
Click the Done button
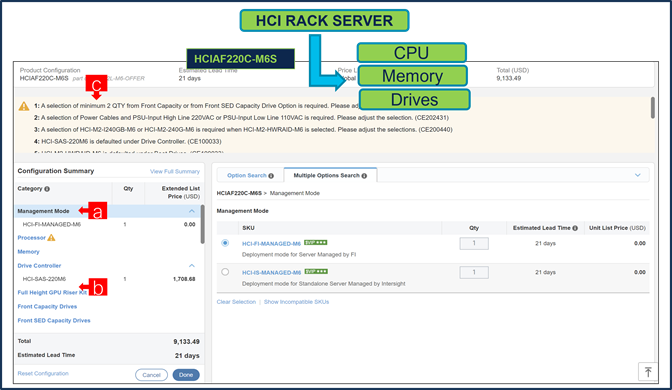click(186, 375)
